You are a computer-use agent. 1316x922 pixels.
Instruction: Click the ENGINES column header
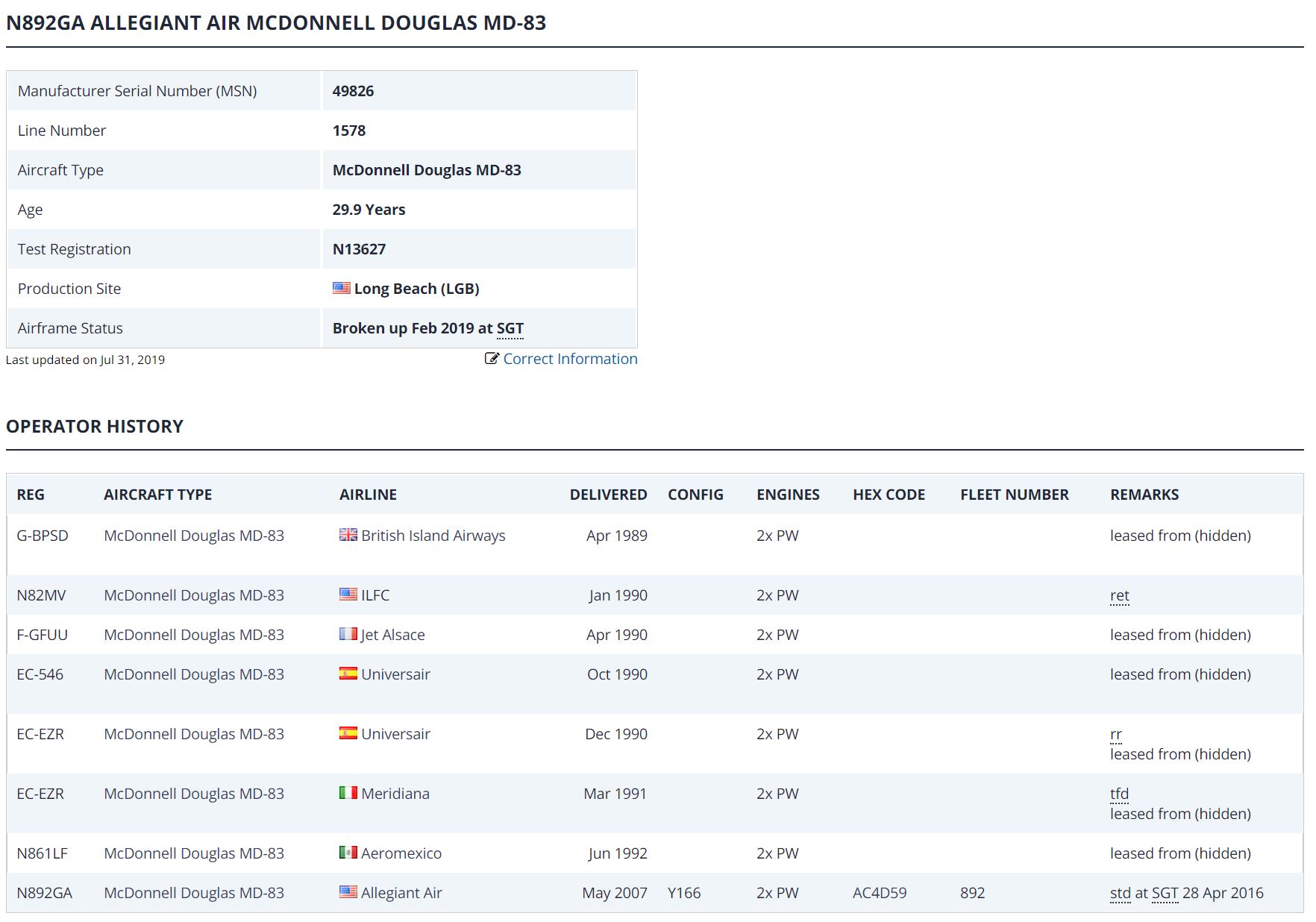(788, 495)
